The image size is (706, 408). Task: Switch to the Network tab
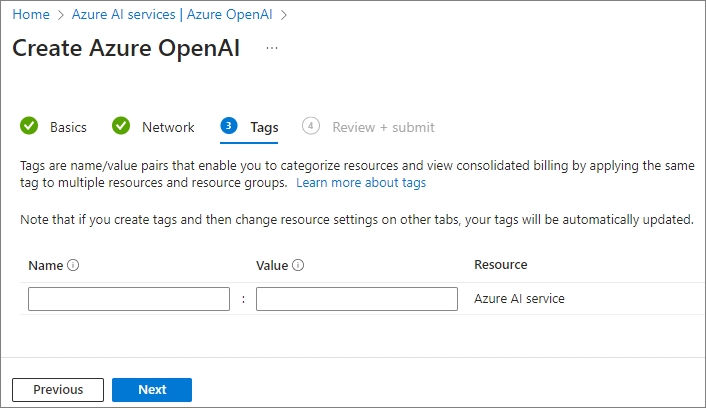tap(168, 127)
